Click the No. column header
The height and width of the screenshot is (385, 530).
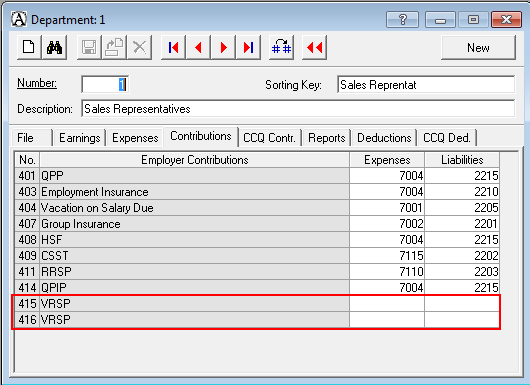click(27, 160)
